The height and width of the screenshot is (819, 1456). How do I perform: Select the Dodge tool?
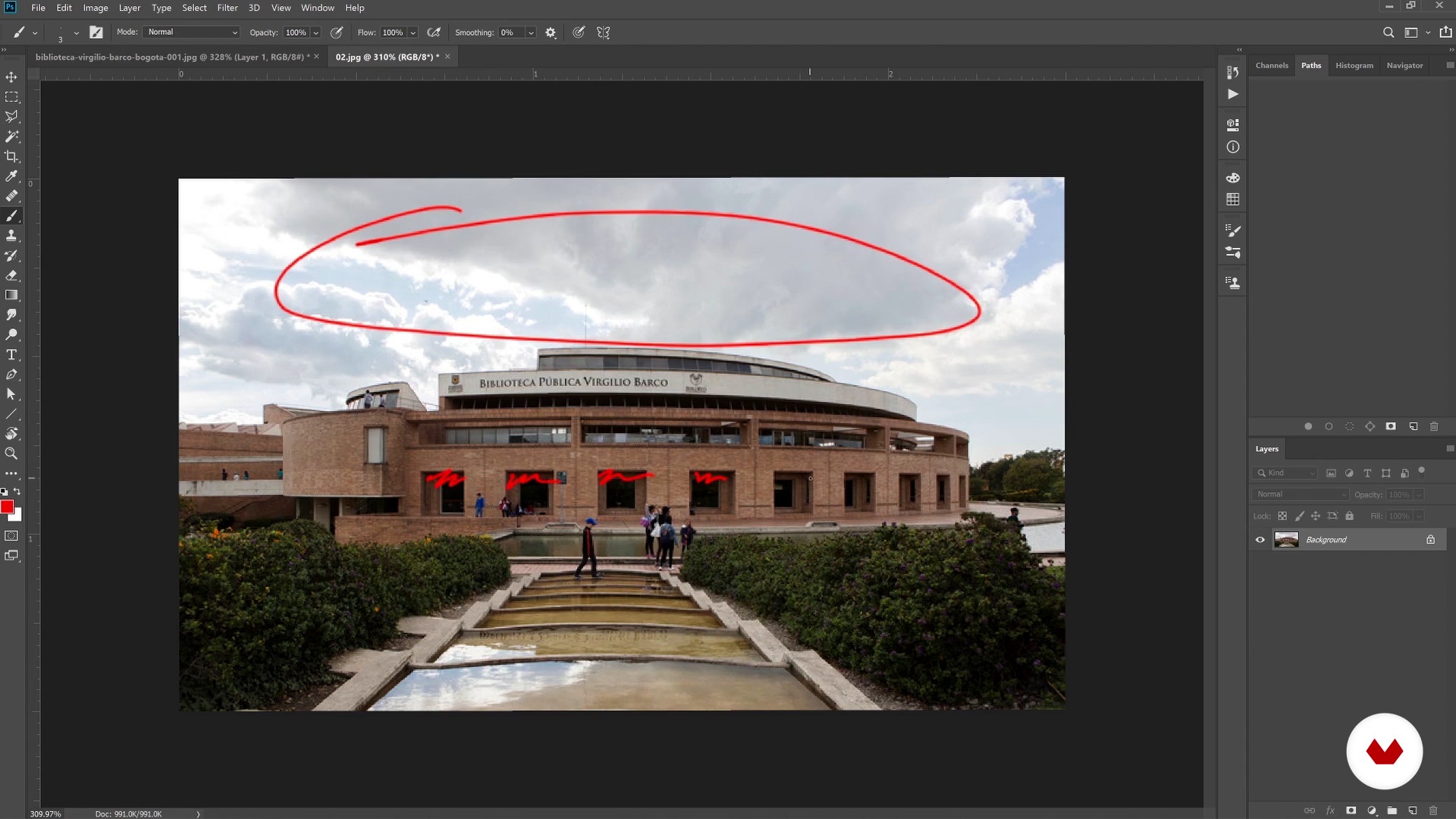pos(11,334)
